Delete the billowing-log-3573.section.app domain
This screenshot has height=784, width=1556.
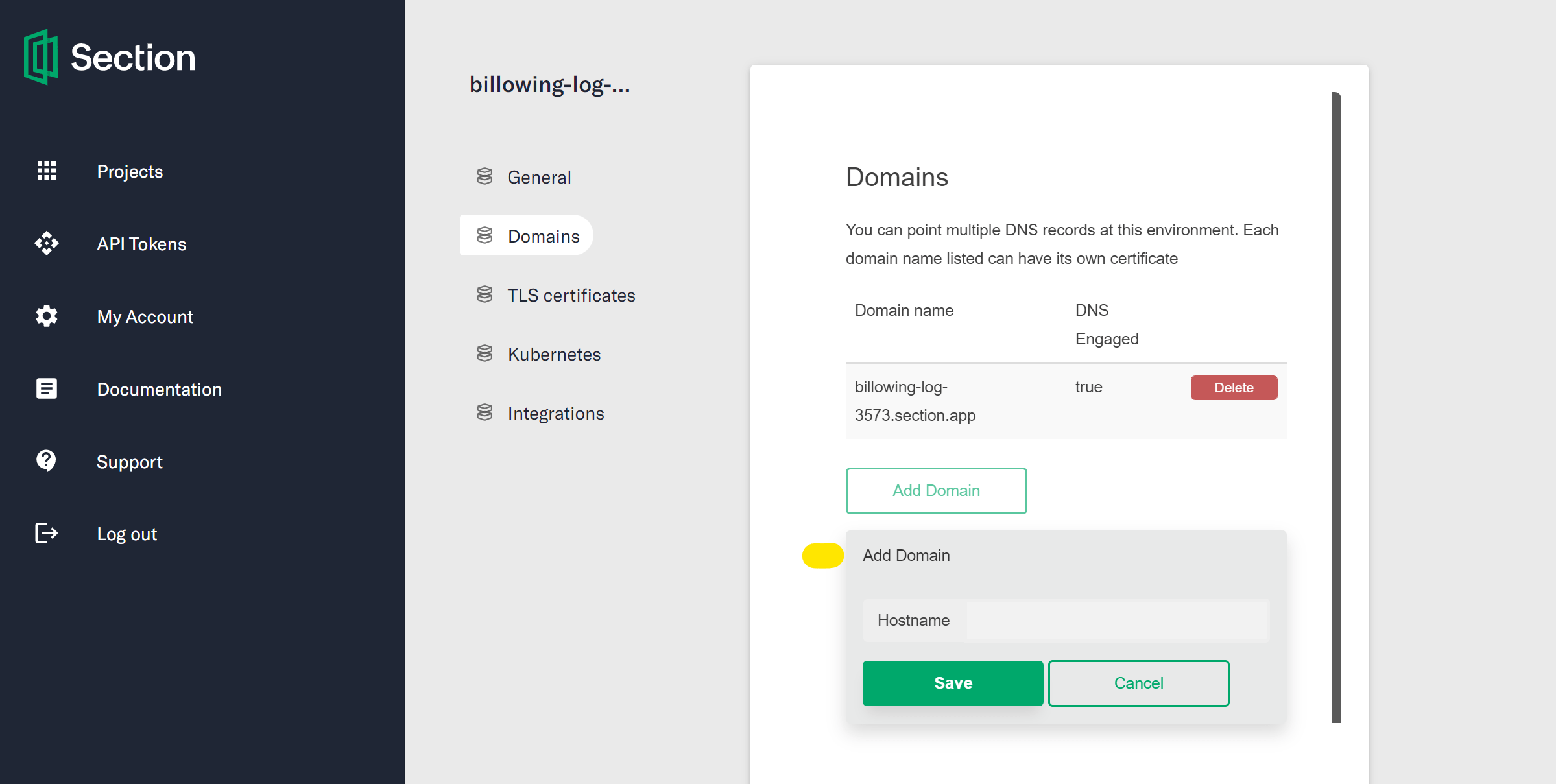pyautogui.click(x=1234, y=388)
